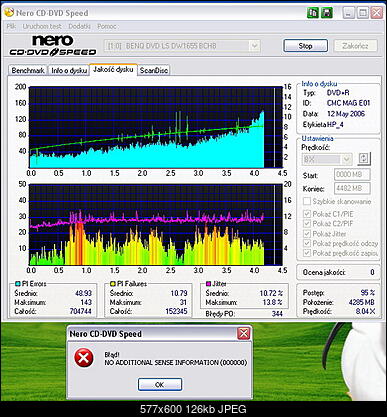Click the Start field showing 0000 MB
This screenshot has width=387, height=417.
click(352, 174)
